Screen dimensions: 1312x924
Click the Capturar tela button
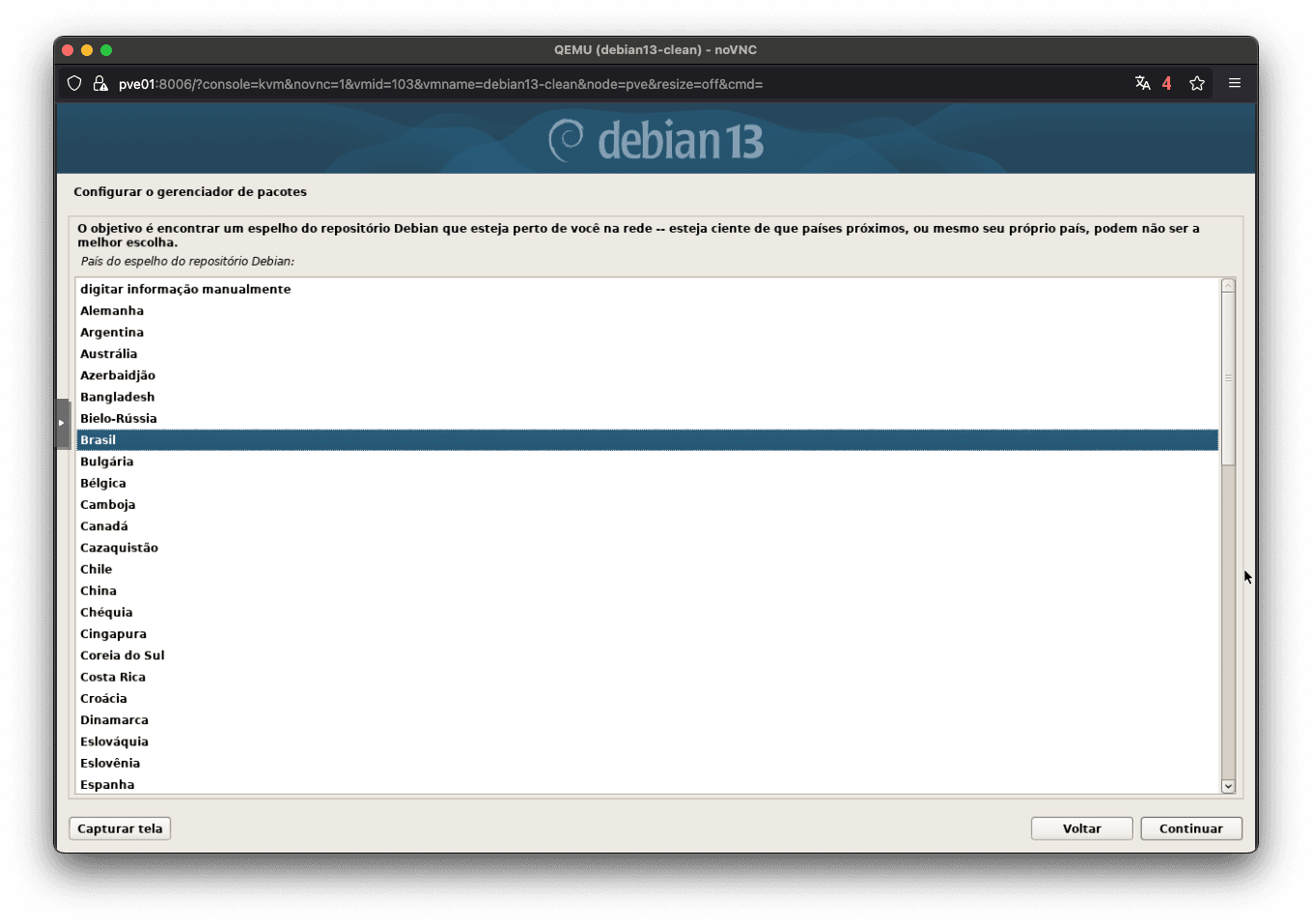(120, 828)
